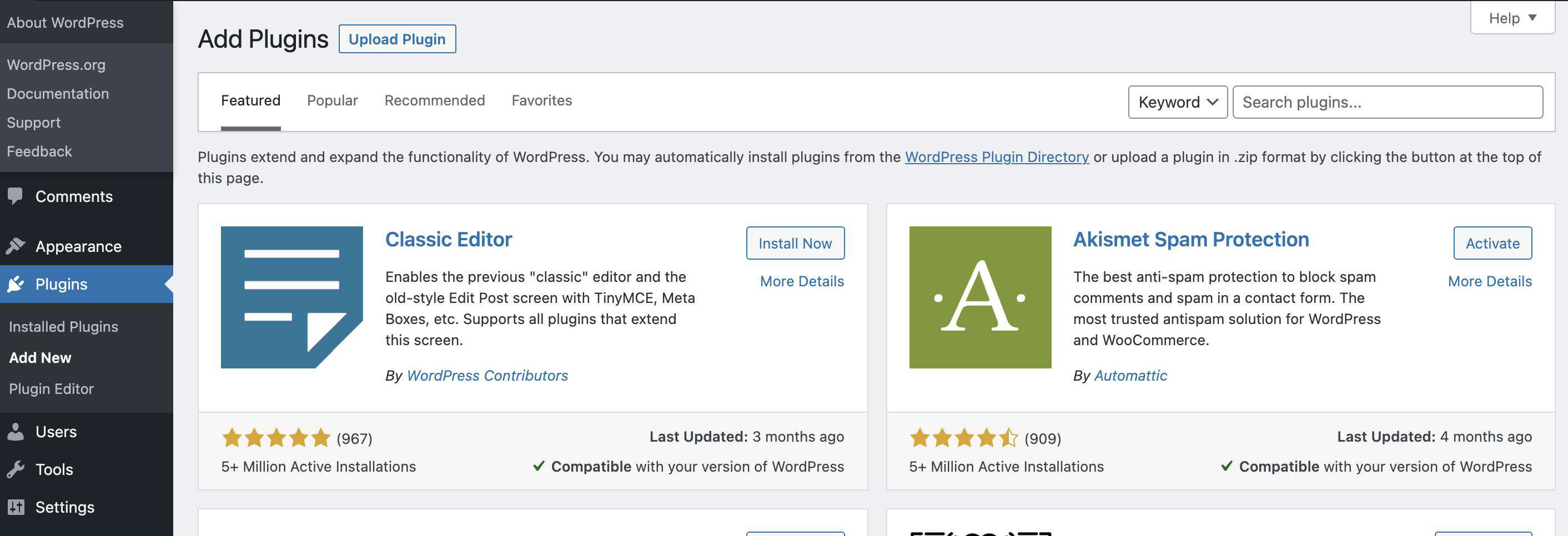Image resolution: width=1568 pixels, height=536 pixels.
Task: Open the WordPress Plugin Directory link
Action: 997,157
